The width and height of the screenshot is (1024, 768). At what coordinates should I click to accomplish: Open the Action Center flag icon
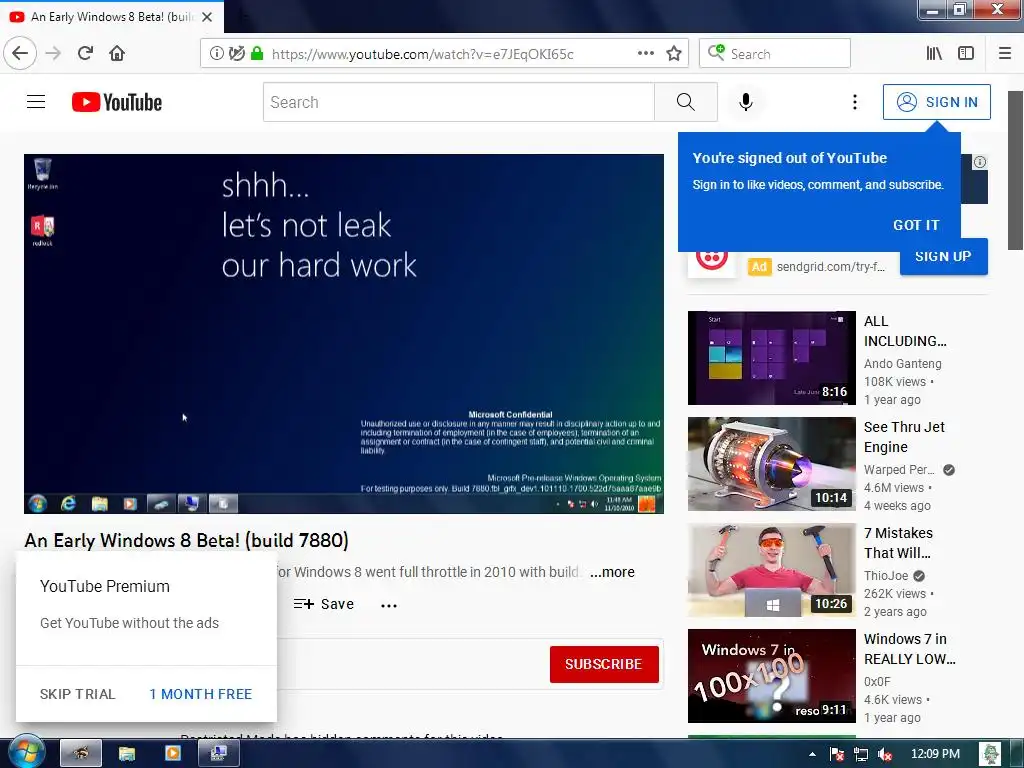tap(837, 754)
